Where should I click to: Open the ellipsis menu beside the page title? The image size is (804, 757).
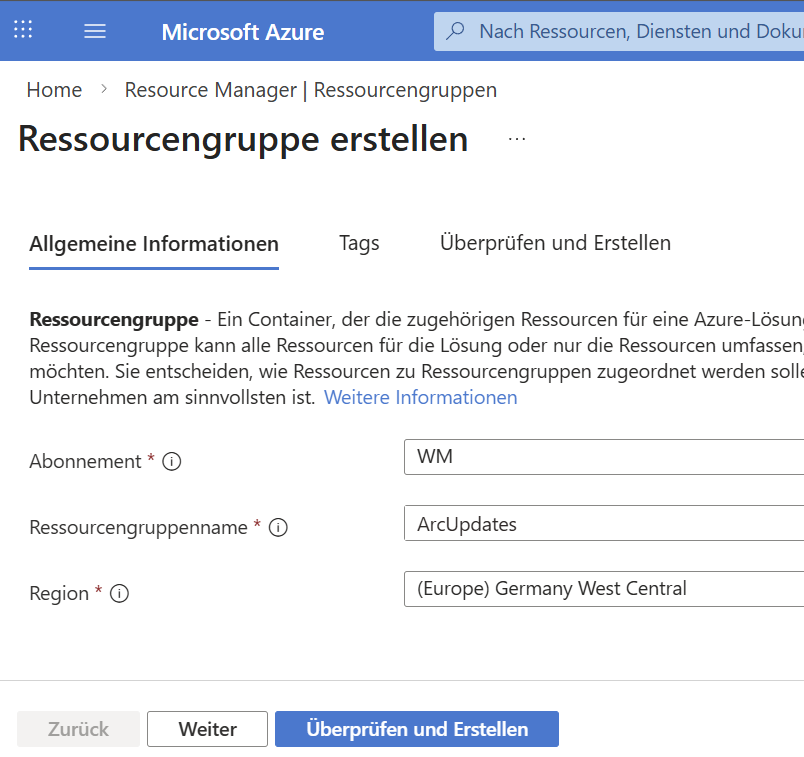(517, 139)
